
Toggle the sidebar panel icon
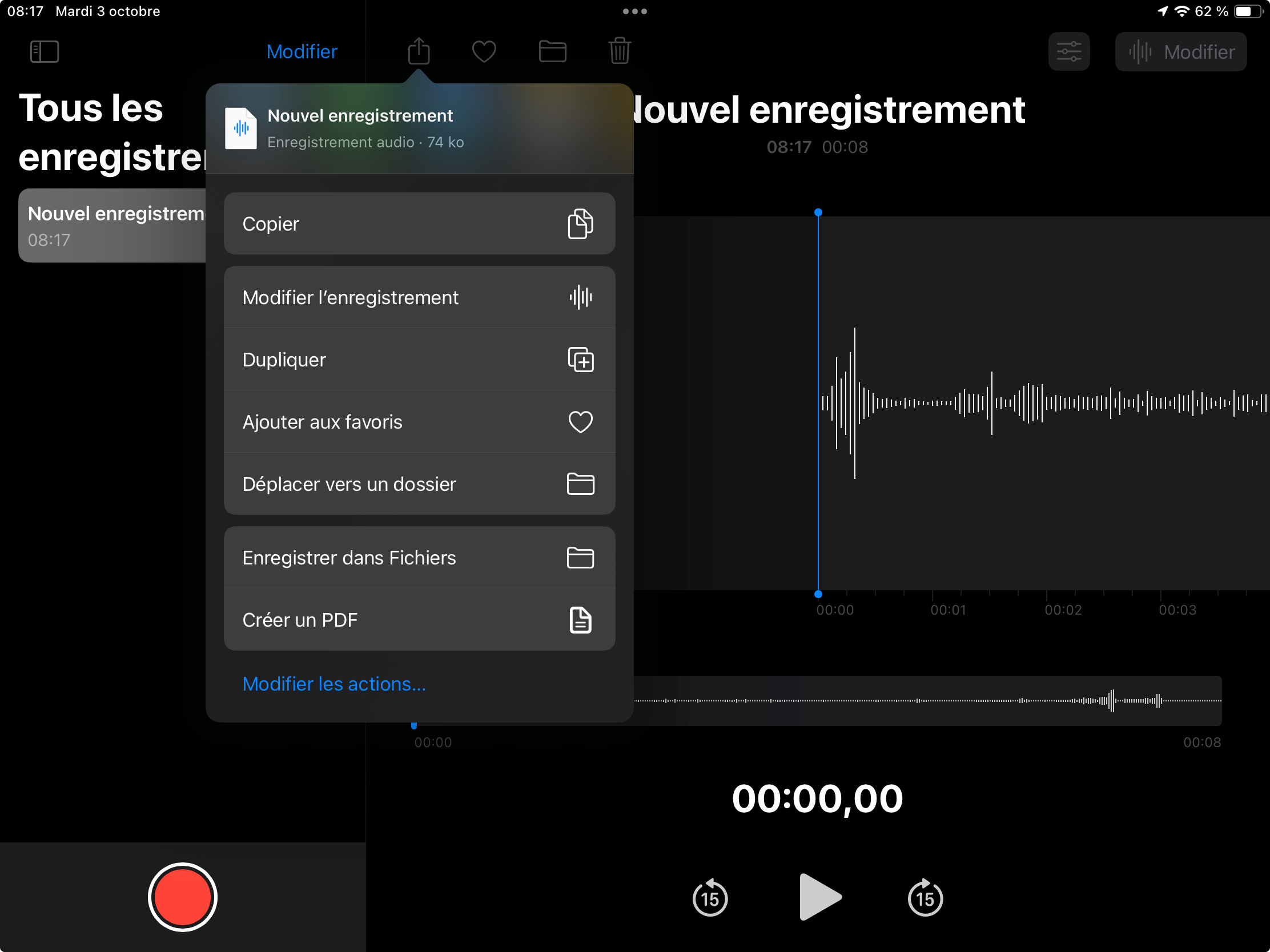[44, 51]
